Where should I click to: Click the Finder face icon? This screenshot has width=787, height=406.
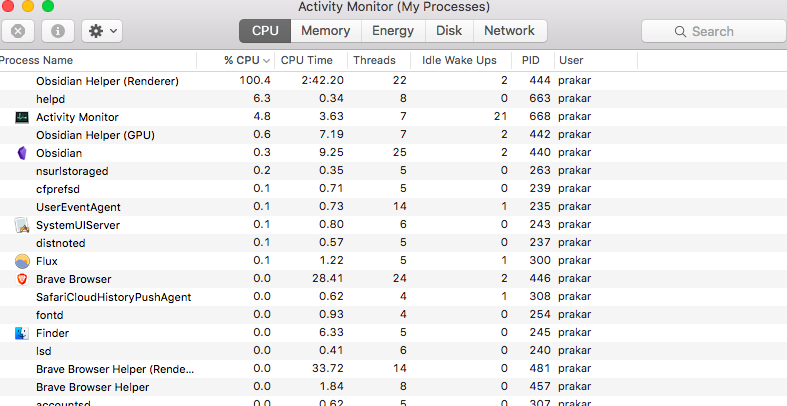[x=22, y=333]
